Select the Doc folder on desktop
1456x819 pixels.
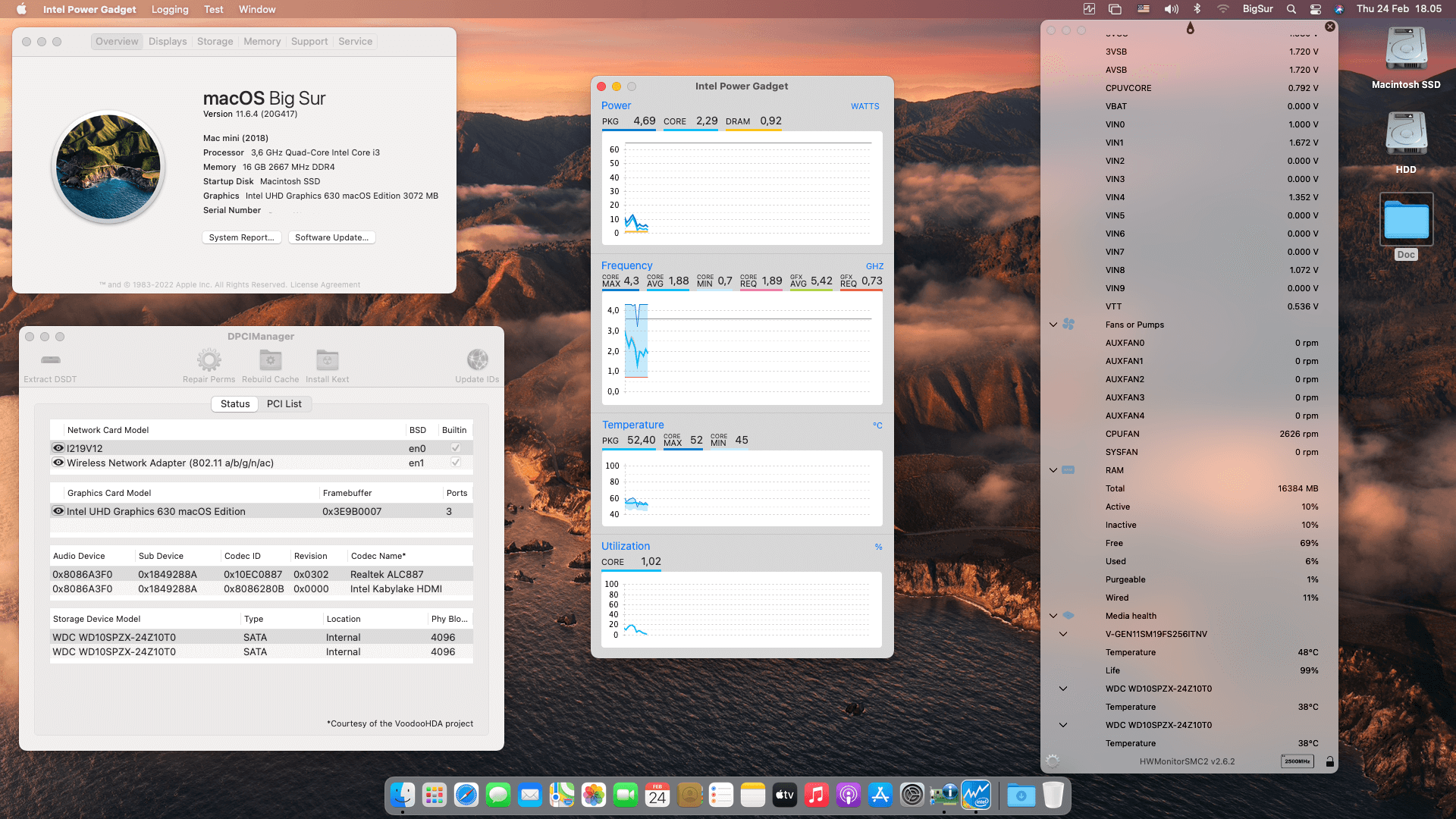1407,227
